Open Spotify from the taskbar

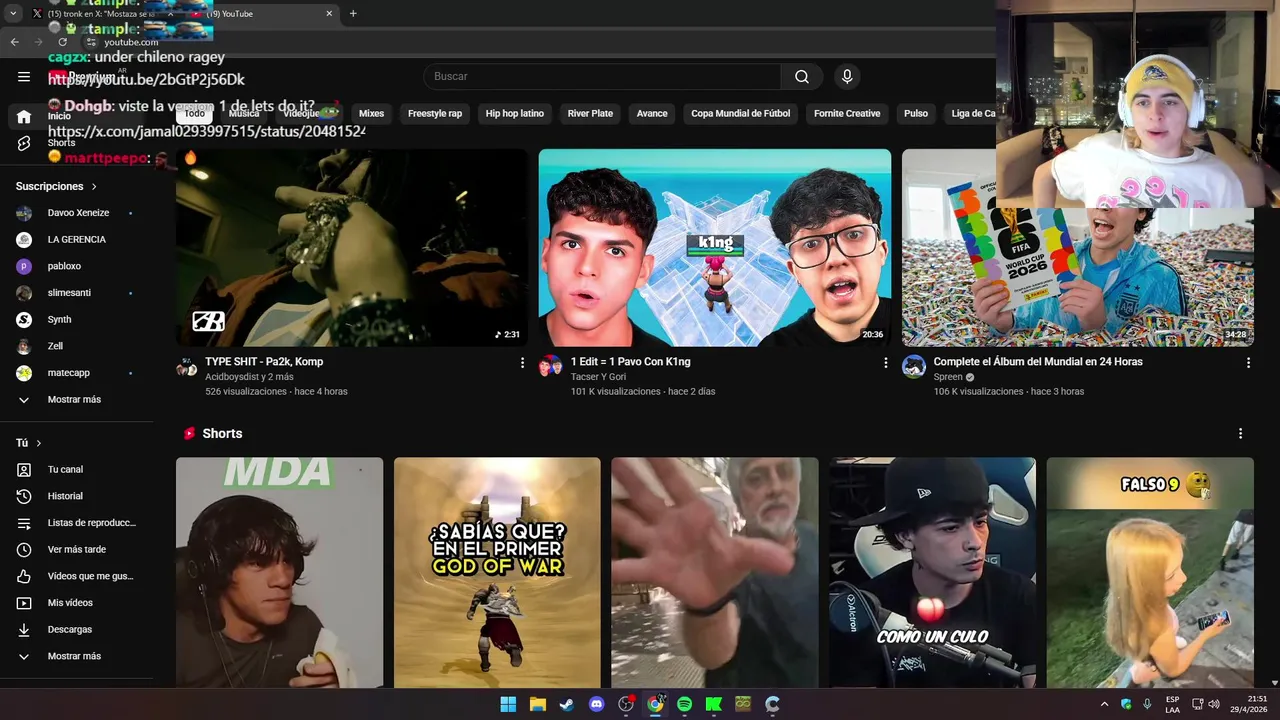pyautogui.click(x=684, y=704)
